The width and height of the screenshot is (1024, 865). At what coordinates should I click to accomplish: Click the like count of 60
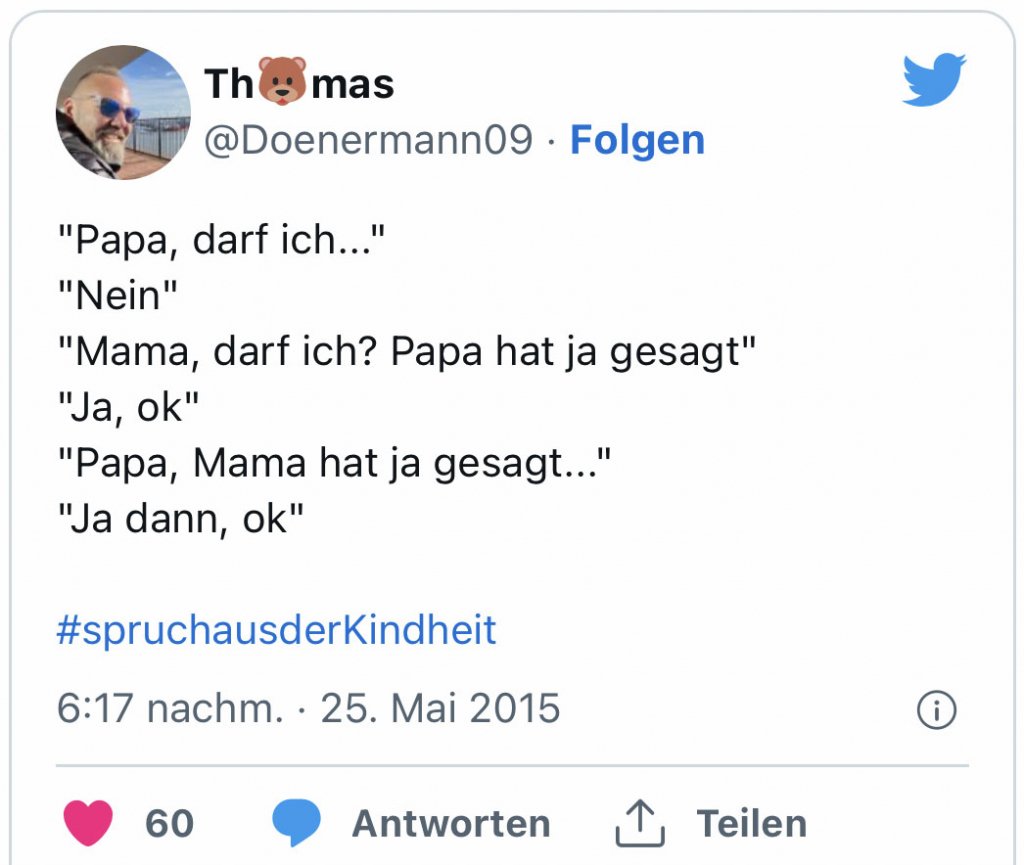pos(169,824)
